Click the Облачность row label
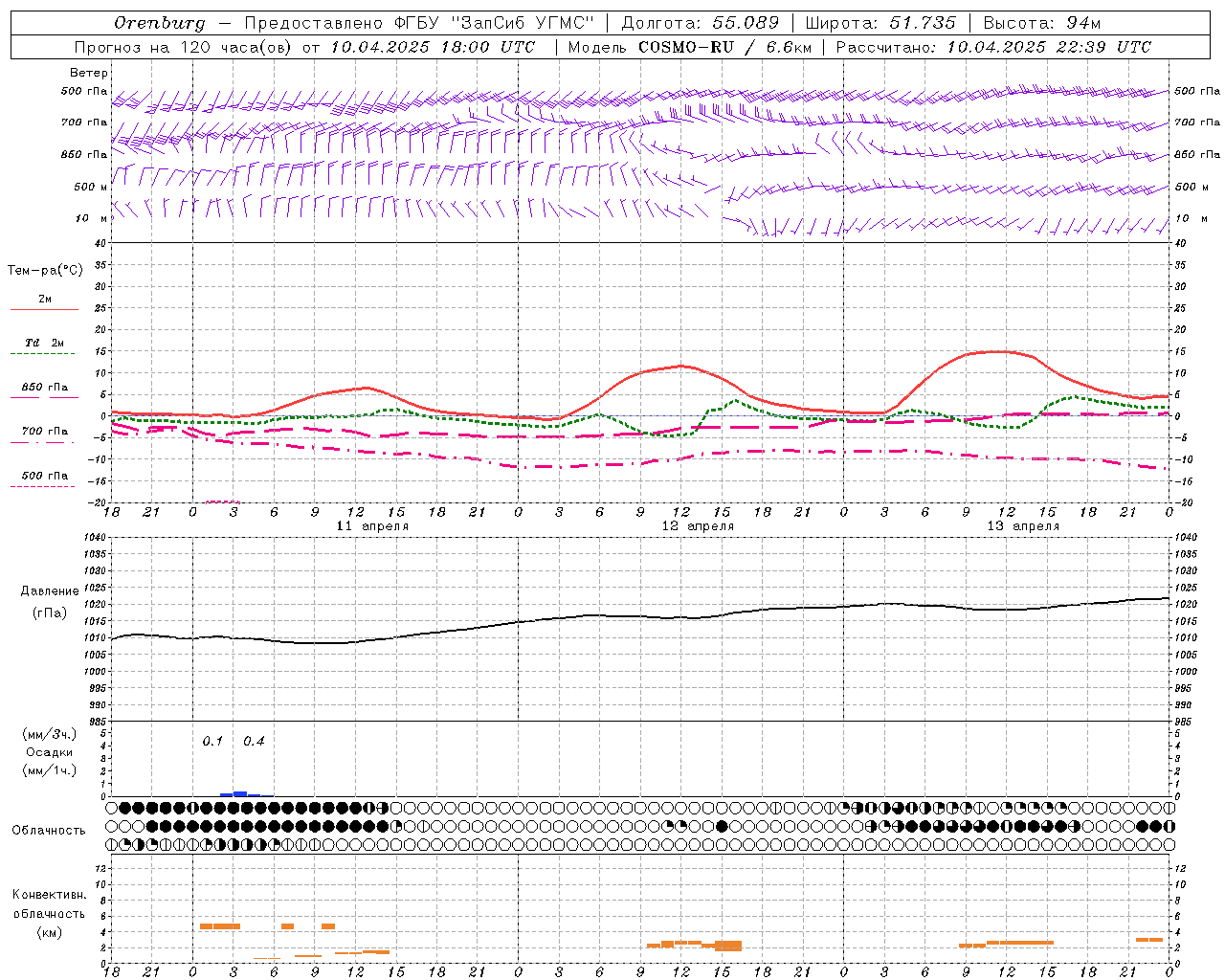The height and width of the screenshot is (980, 1225). coord(49,831)
